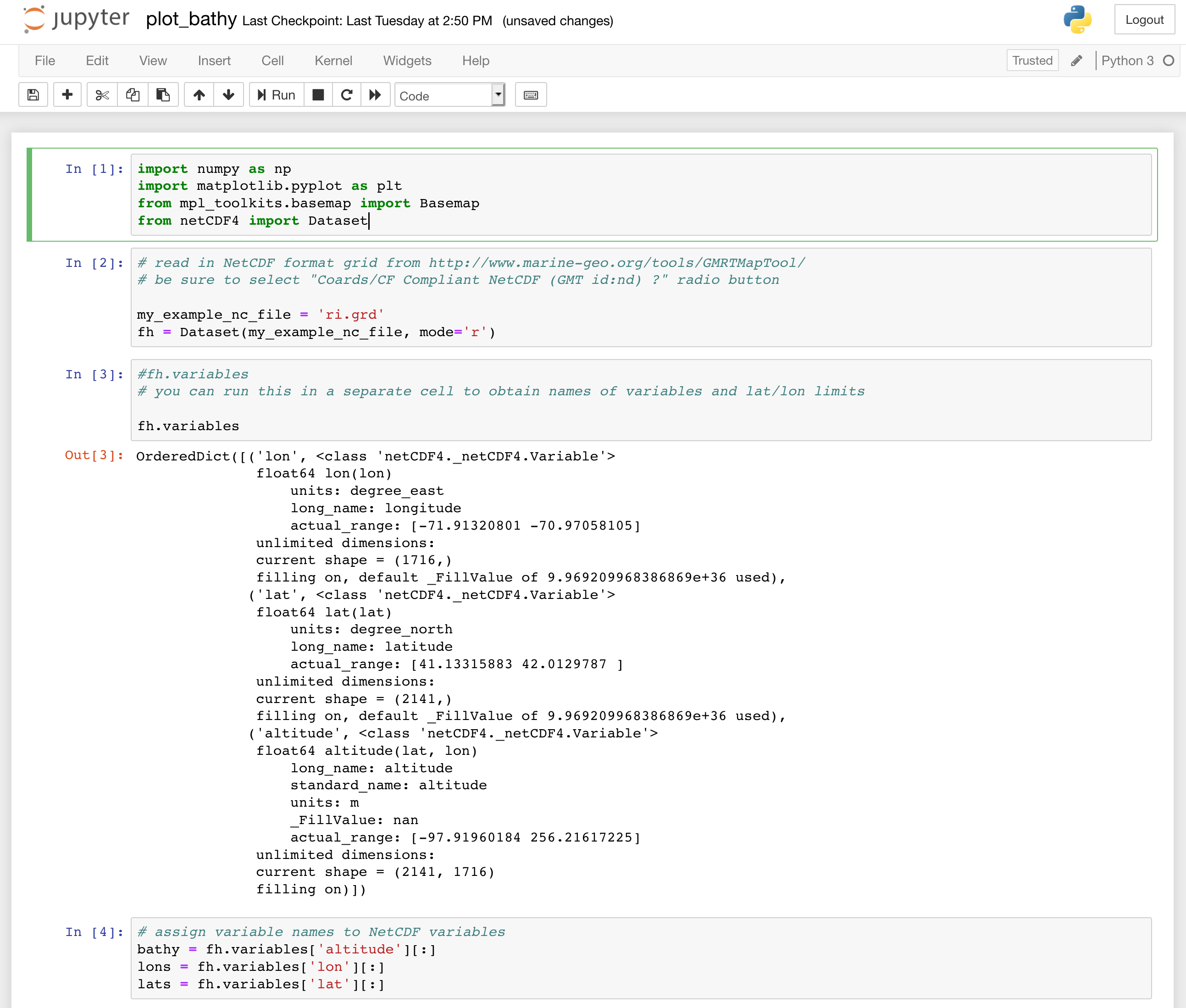The height and width of the screenshot is (1008, 1186).
Task: Open the Cell menu
Action: click(x=272, y=61)
